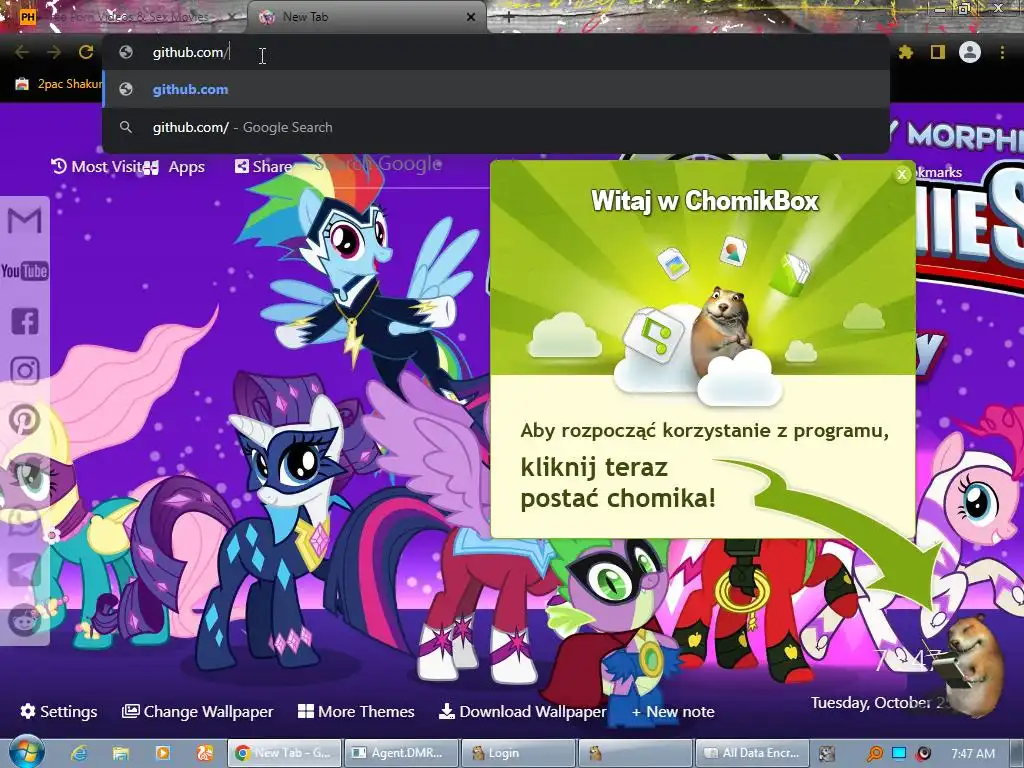The width and height of the screenshot is (1024, 768).
Task: Launch Internet Explorer from taskbar
Action: pos(79,753)
